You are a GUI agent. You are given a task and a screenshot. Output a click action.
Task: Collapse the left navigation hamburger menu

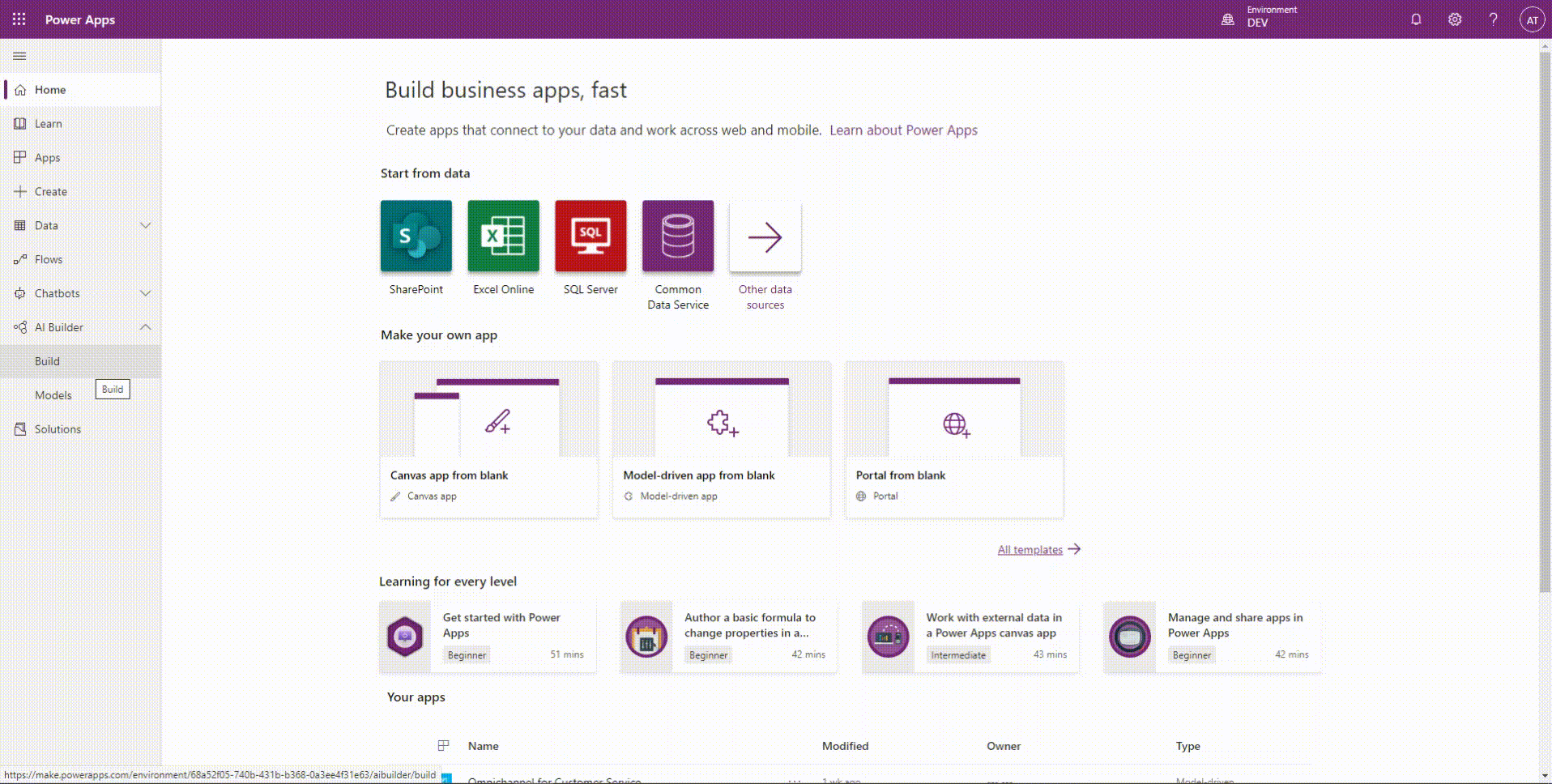[19, 56]
